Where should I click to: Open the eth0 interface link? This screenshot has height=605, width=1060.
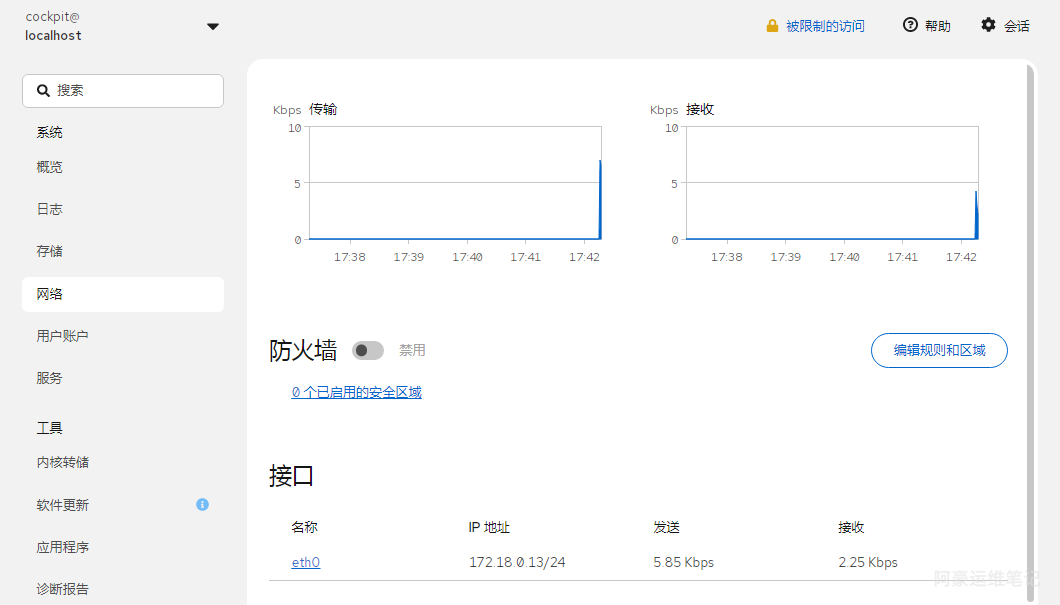pyautogui.click(x=306, y=562)
